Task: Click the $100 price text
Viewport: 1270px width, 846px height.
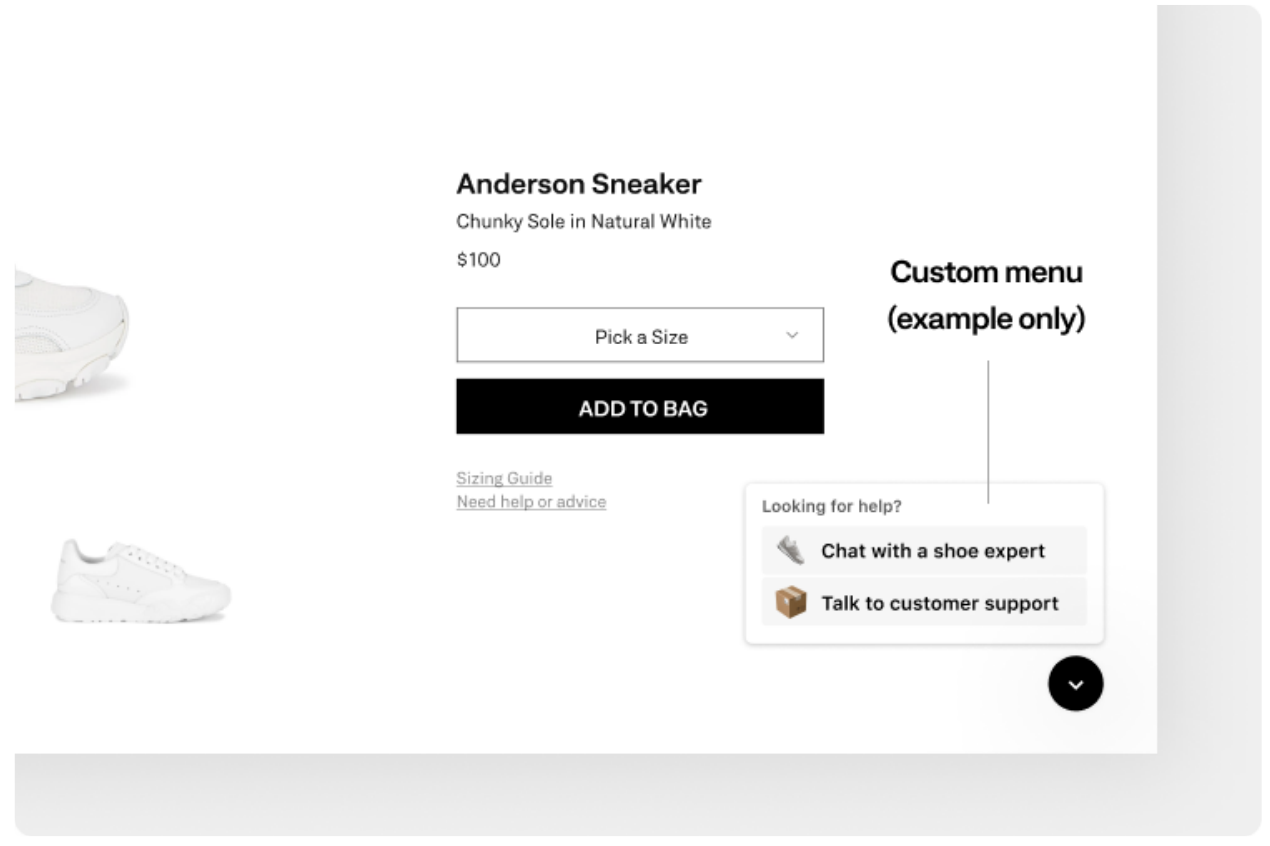Action: click(x=478, y=260)
